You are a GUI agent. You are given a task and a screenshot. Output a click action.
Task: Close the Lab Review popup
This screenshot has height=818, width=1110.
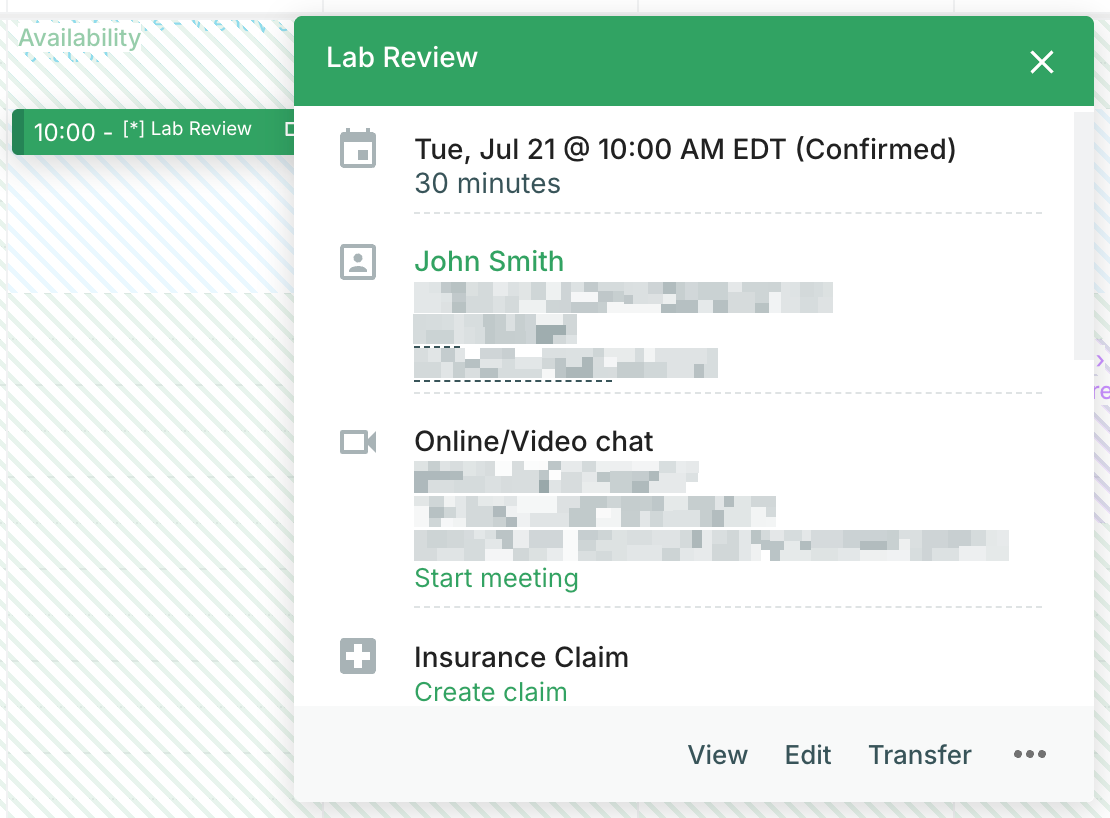(x=1041, y=62)
